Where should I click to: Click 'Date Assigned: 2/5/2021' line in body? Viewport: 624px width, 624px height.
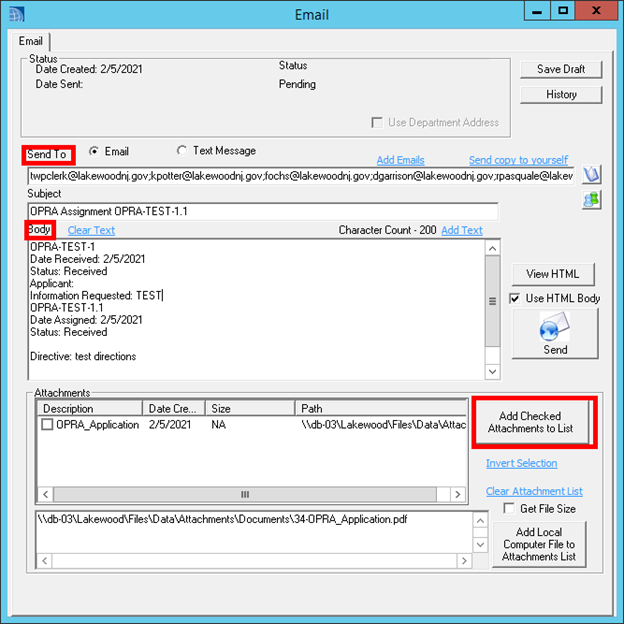point(86,320)
